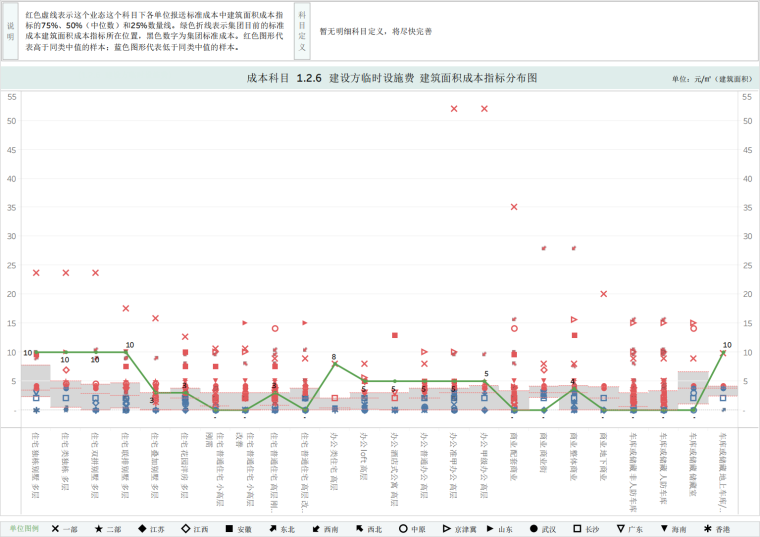This screenshot has width=760, height=537.
Task: Click the 一部 cross legend icon
Action: point(55,528)
